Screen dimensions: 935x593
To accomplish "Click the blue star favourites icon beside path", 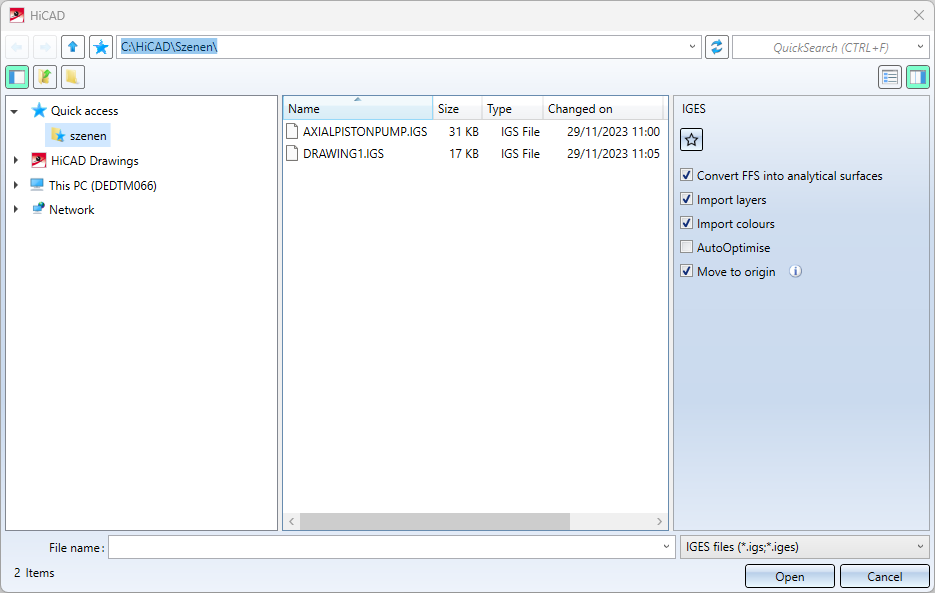I will (x=101, y=47).
